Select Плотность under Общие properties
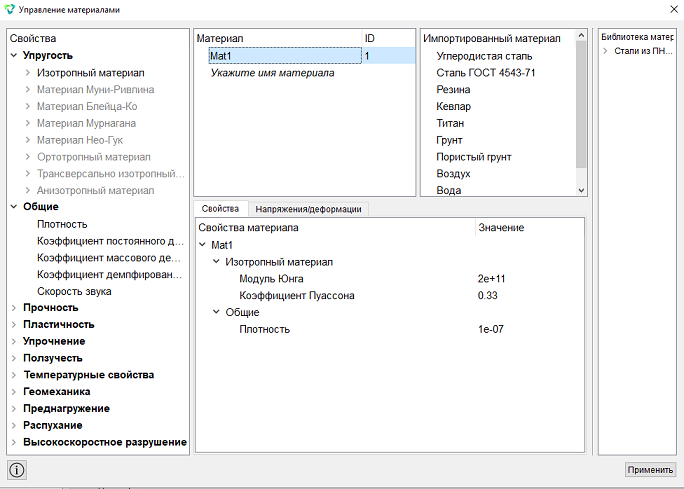 click(x=62, y=224)
